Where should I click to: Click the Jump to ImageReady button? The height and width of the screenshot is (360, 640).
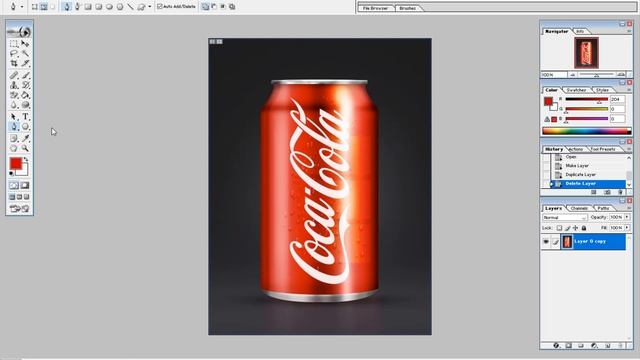pyautogui.click(x=19, y=209)
